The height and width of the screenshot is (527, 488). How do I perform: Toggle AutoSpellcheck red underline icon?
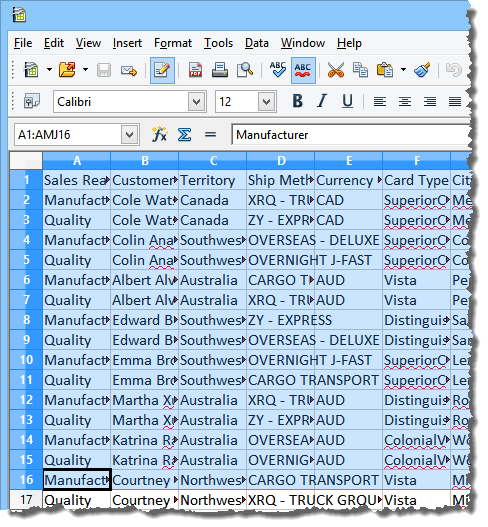(303, 70)
